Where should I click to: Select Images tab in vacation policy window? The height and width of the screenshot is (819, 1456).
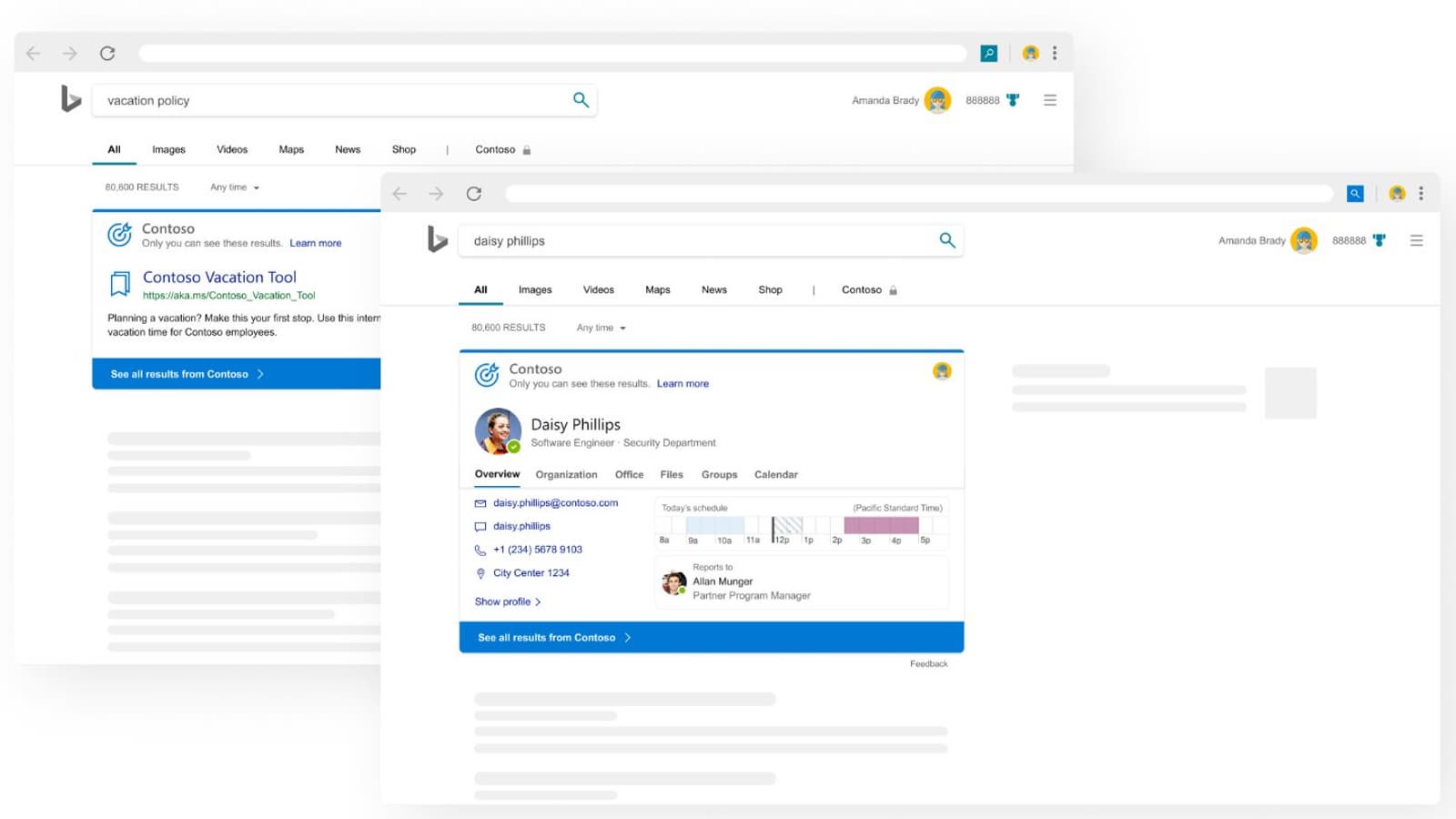(x=168, y=149)
